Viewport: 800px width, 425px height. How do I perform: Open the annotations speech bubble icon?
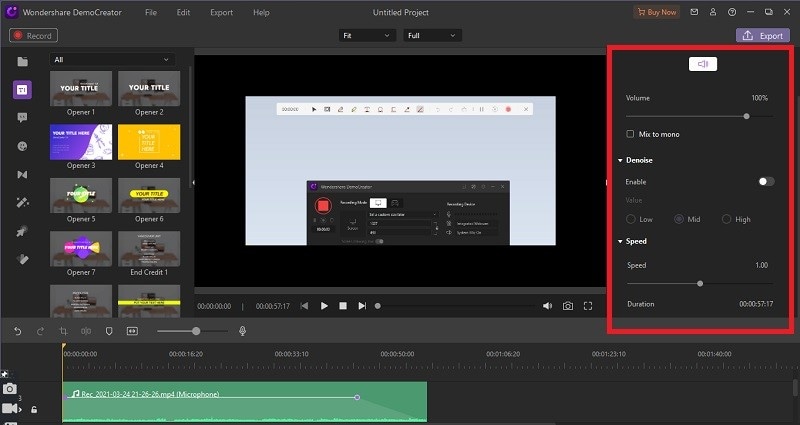coord(22,118)
